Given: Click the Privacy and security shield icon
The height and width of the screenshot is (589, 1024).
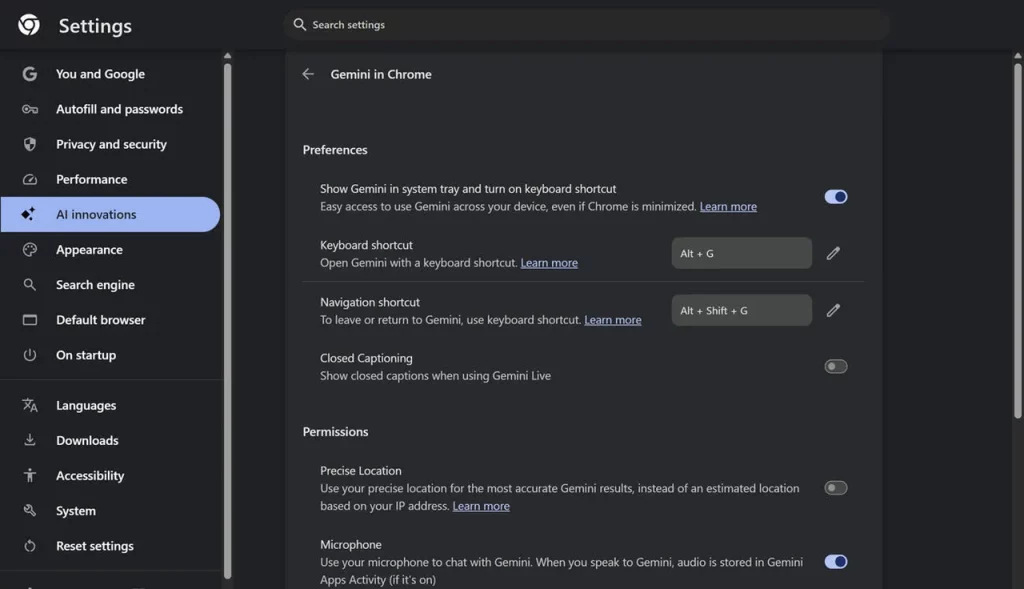Looking at the screenshot, I should pos(29,144).
